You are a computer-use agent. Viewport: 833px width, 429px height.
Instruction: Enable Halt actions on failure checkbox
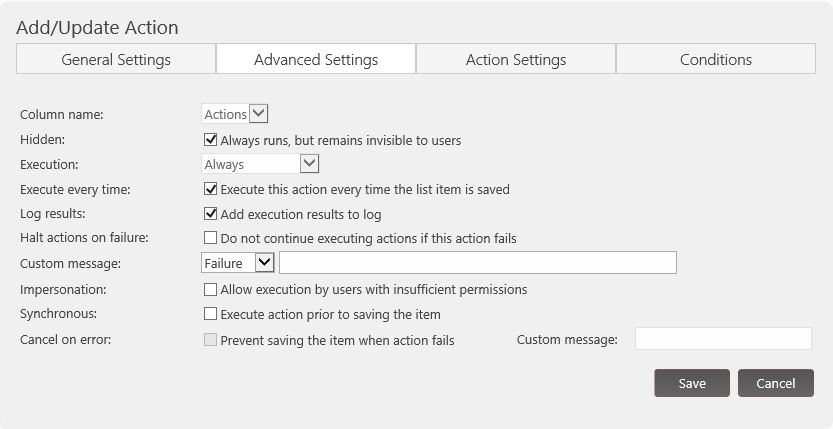(x=210, y=237)
